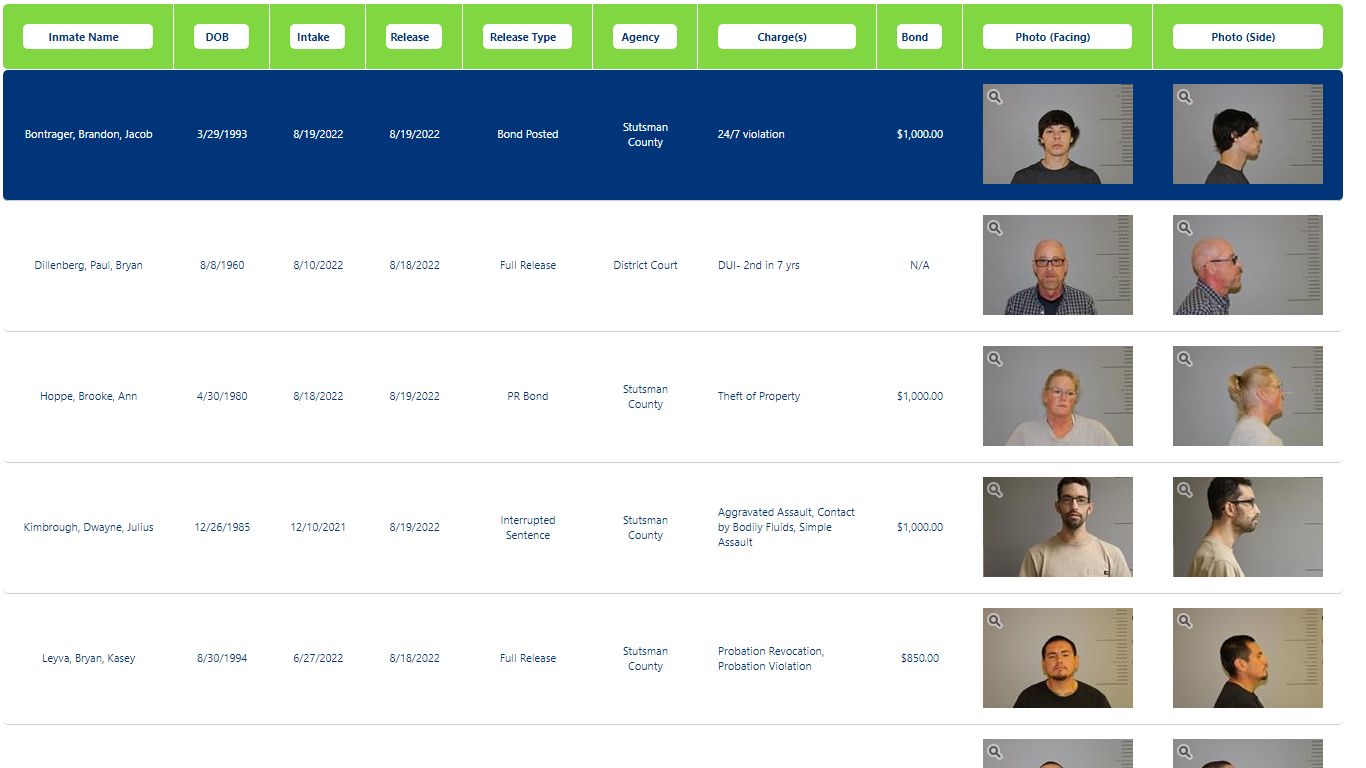Viewport: 1366px width, 768px height.
Task: Open Hoppe's side mugshot thumbnail
Action: [x=1248, y=396]
